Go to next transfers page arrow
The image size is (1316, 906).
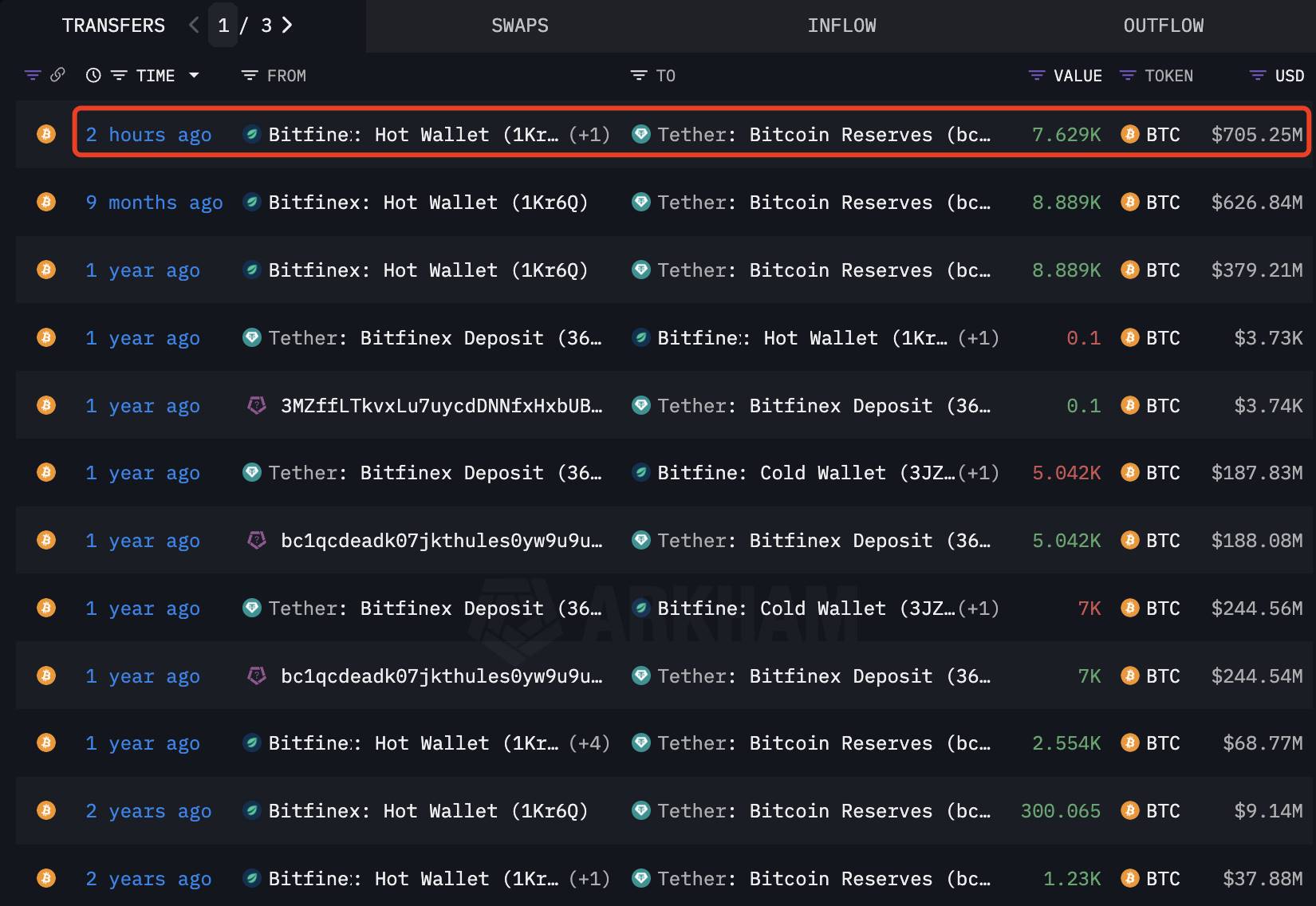(287, 26)
